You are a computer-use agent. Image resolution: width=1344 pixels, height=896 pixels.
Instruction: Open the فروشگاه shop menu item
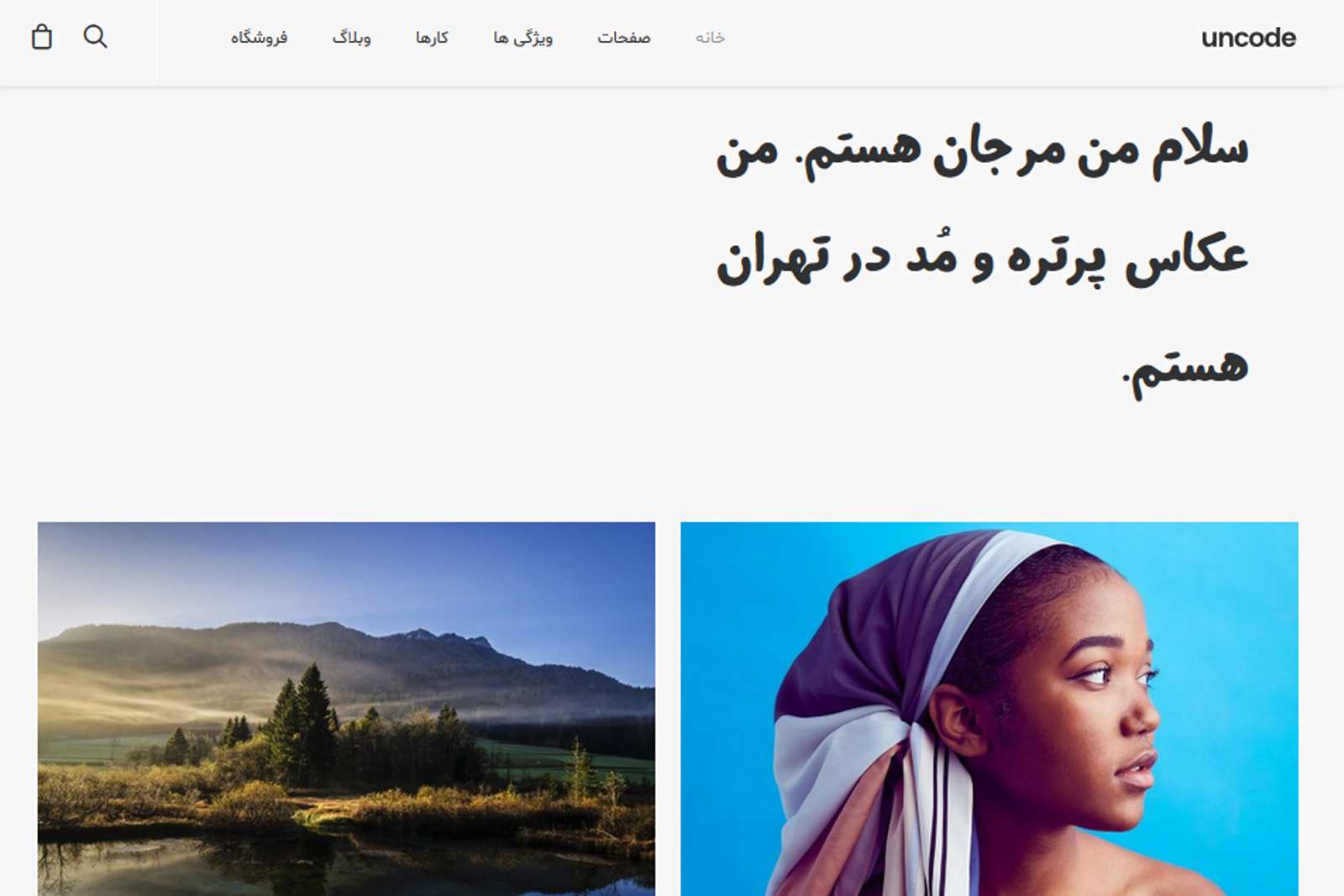pos(259,38)
